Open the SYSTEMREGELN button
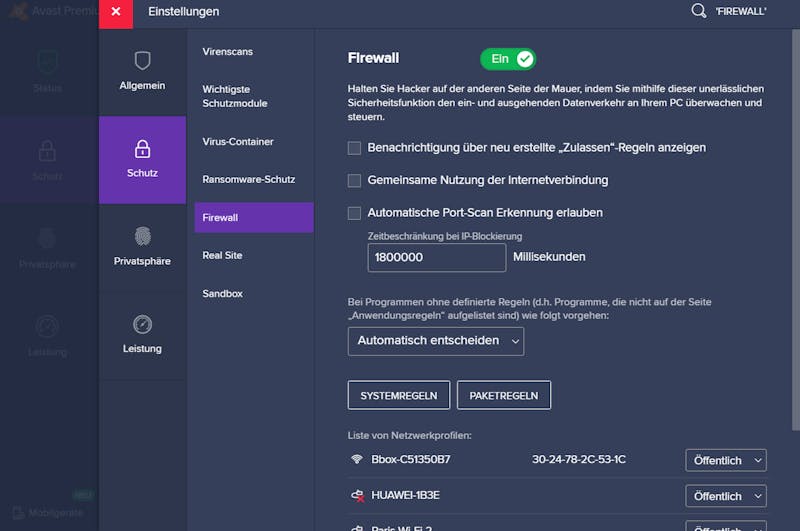This screenshot has height=531, width=800. click(399, 395)
